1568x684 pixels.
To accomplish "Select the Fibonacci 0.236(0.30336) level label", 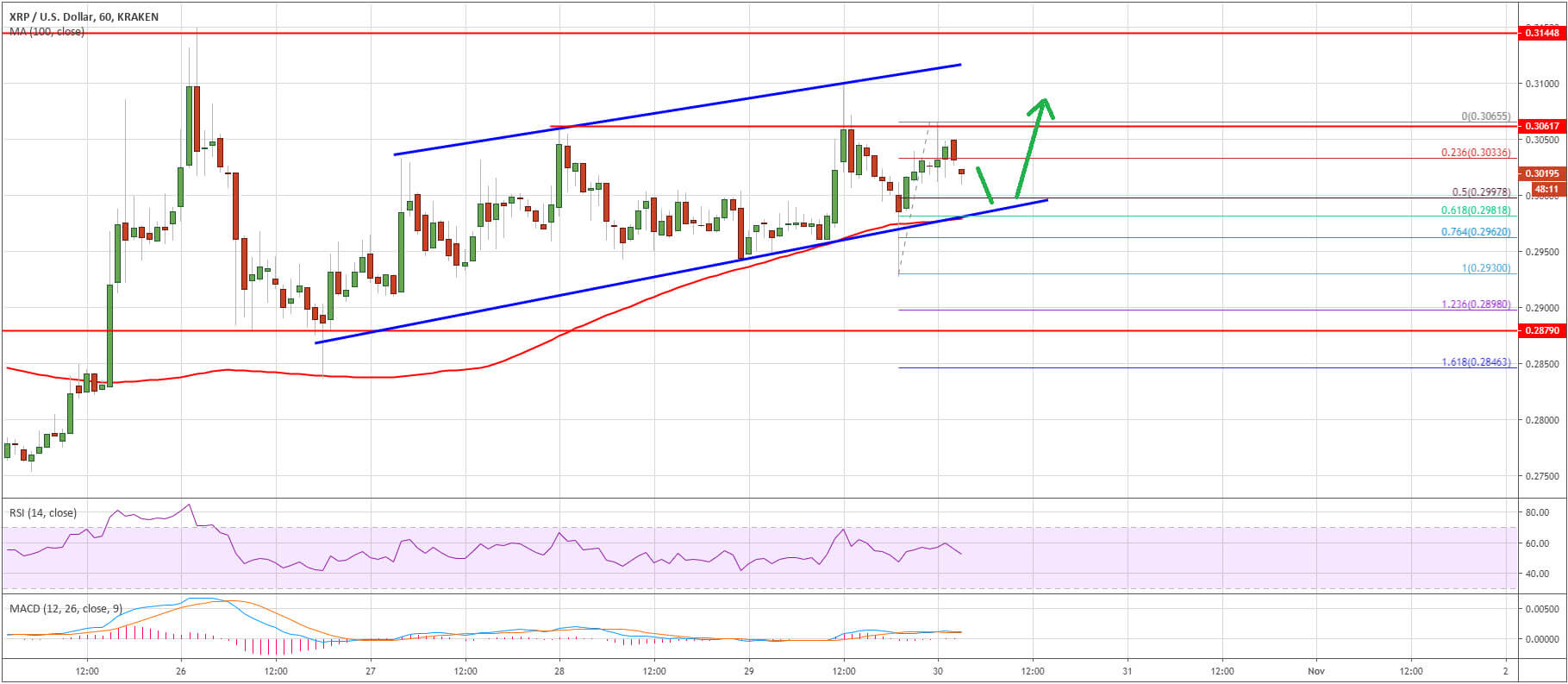I will point(1476,153).
